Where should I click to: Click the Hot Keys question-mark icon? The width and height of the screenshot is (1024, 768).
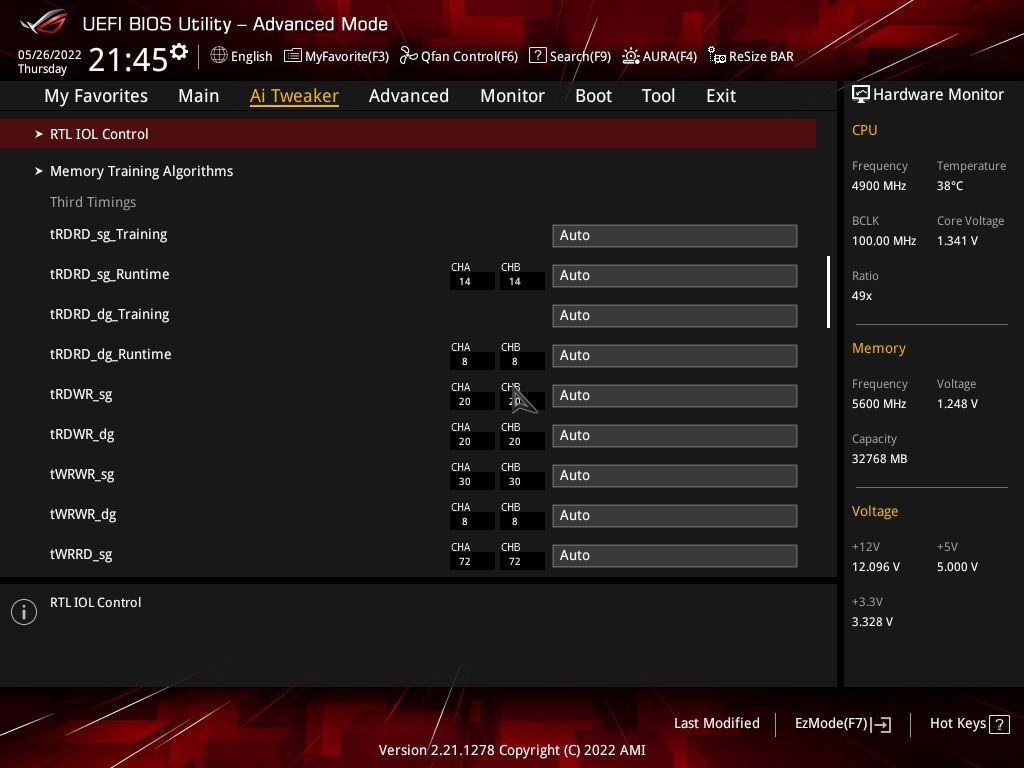[x=999, y=724]
